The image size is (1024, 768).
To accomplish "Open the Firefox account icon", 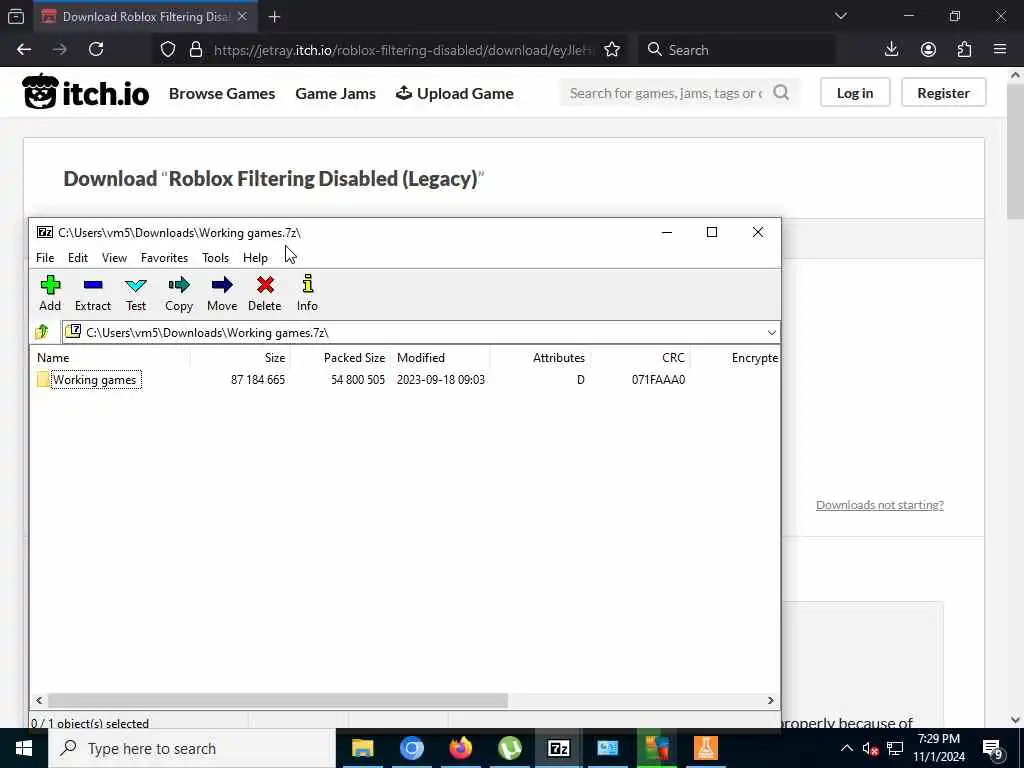I will (928, 50).
